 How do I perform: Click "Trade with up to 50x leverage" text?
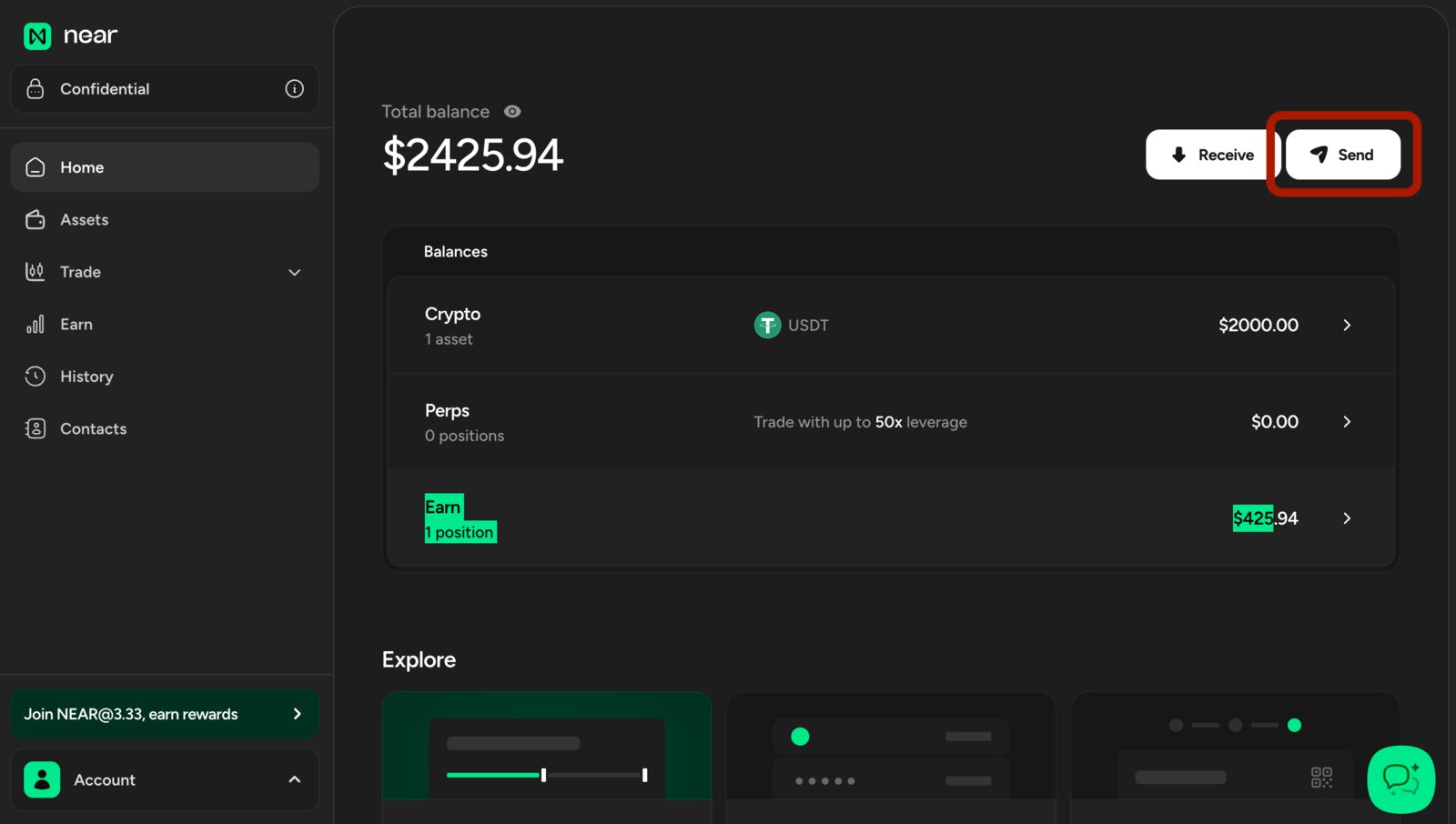(x=860, y=422)
